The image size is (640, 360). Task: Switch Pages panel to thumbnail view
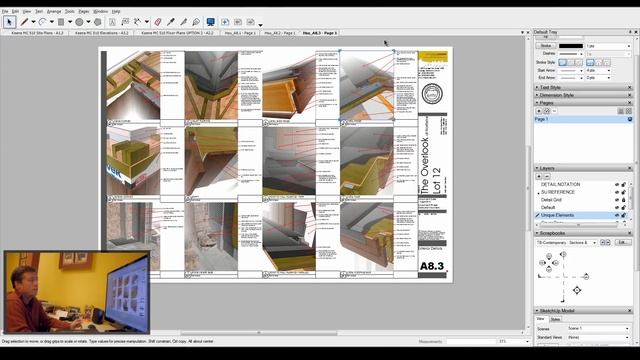(x=629, y=111)
